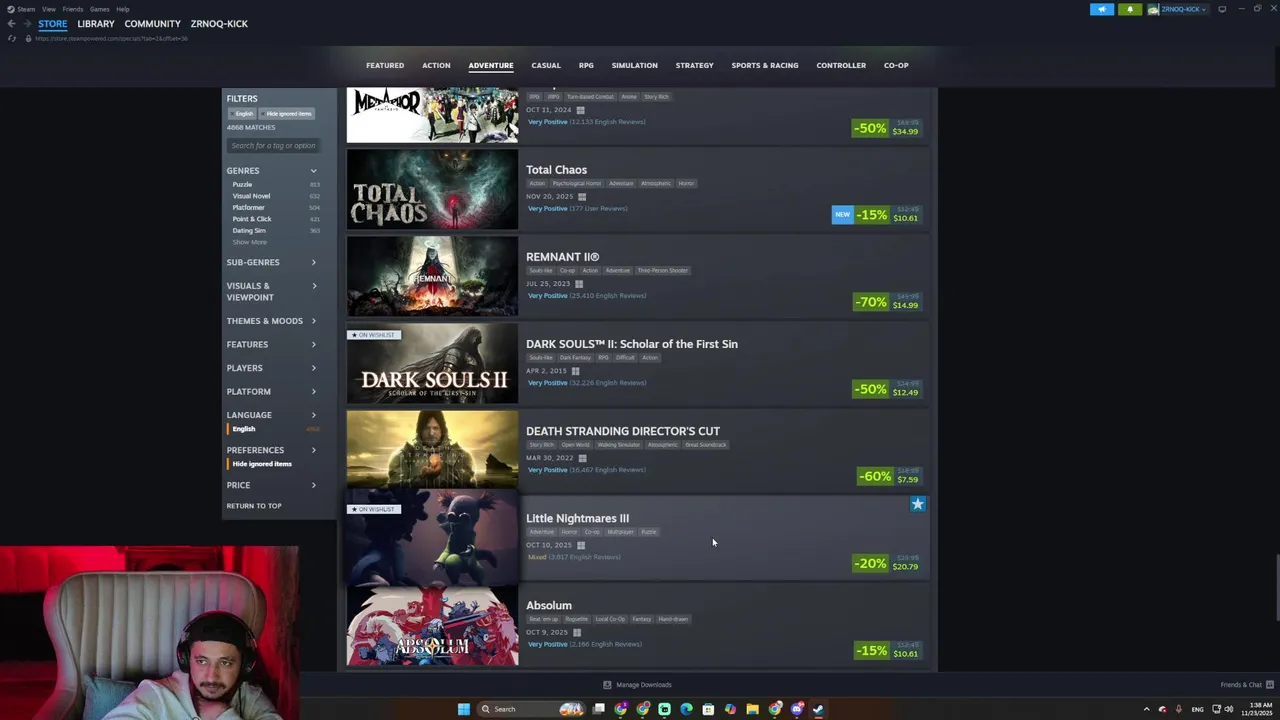Switch to the Featured tab
1280x720 pixels.
[385, 66]
